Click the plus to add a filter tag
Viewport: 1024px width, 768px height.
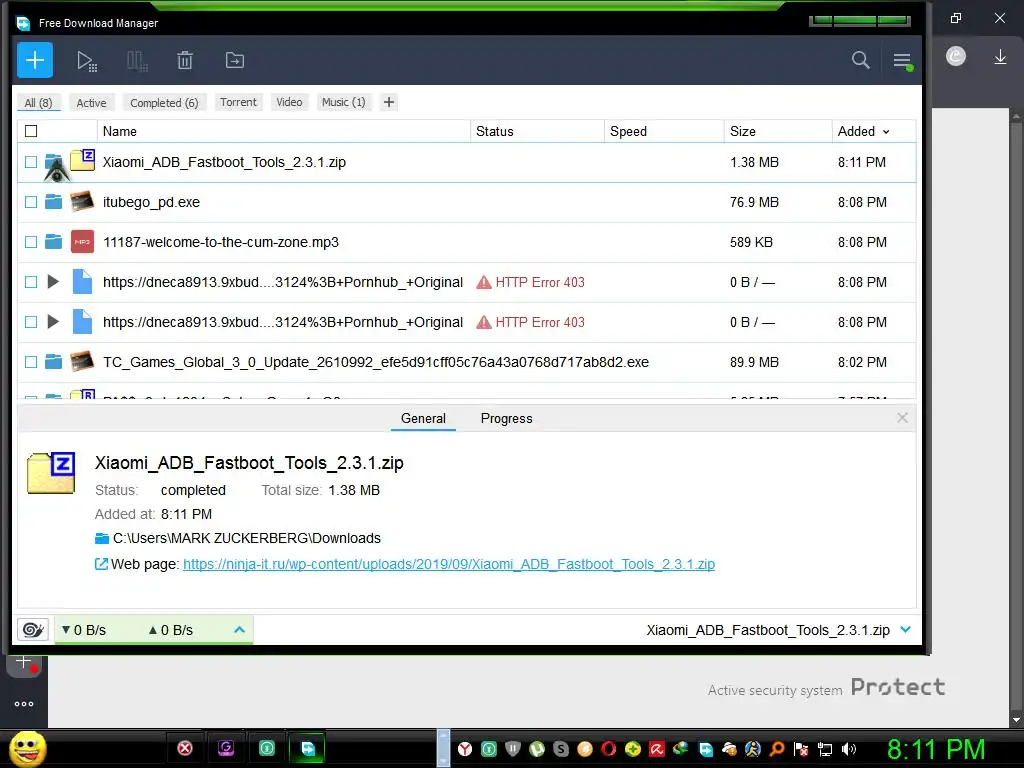389,102
